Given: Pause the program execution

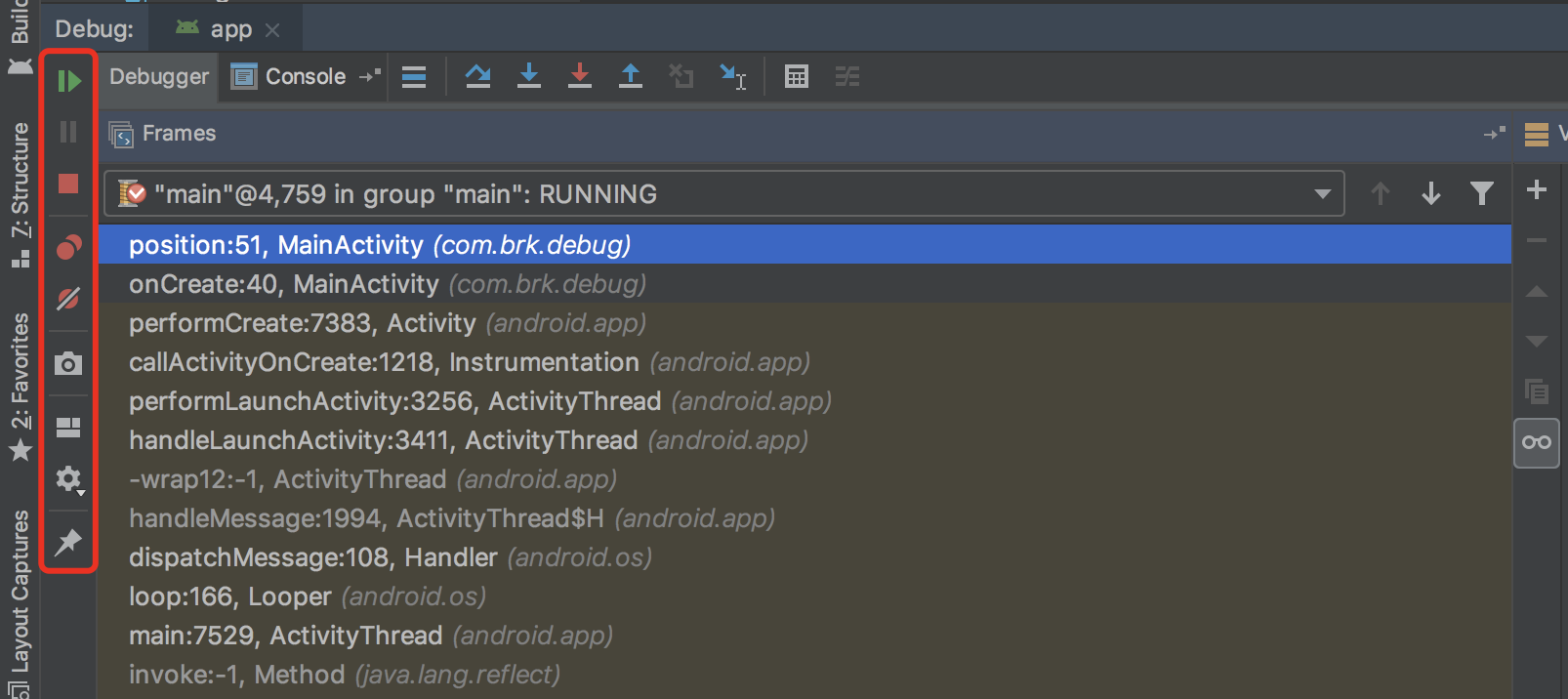Looking at the screenshot, I should 68,132.
